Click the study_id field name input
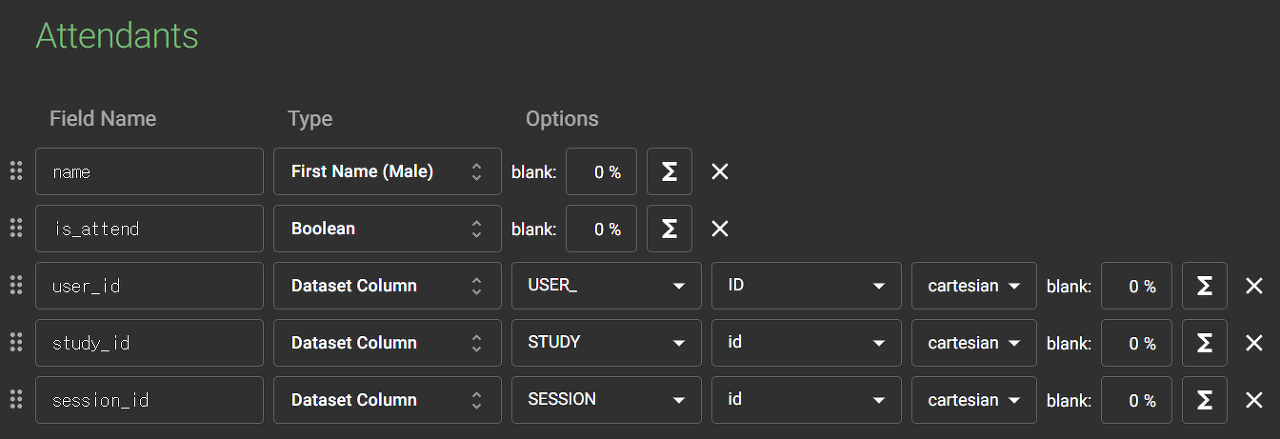 (149, 343)
